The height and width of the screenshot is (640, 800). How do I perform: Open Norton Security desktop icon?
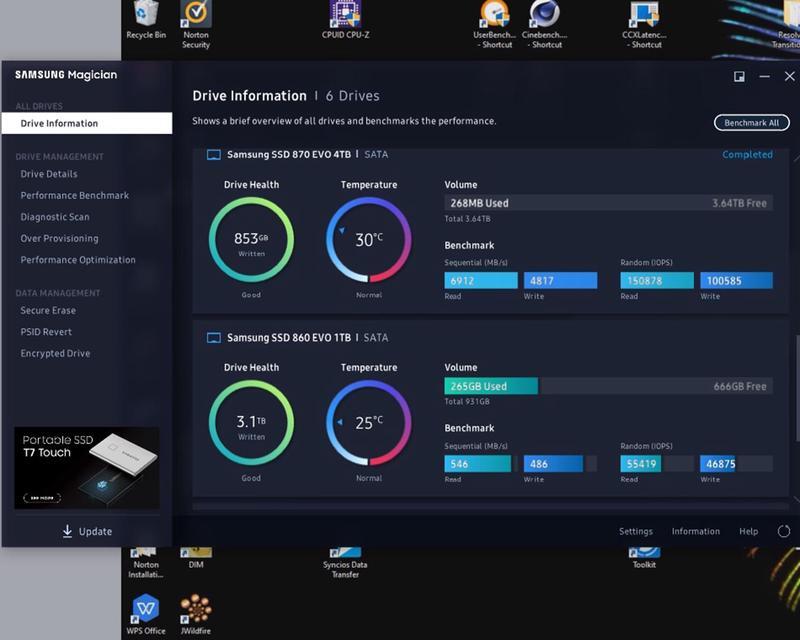click(196, 24)
